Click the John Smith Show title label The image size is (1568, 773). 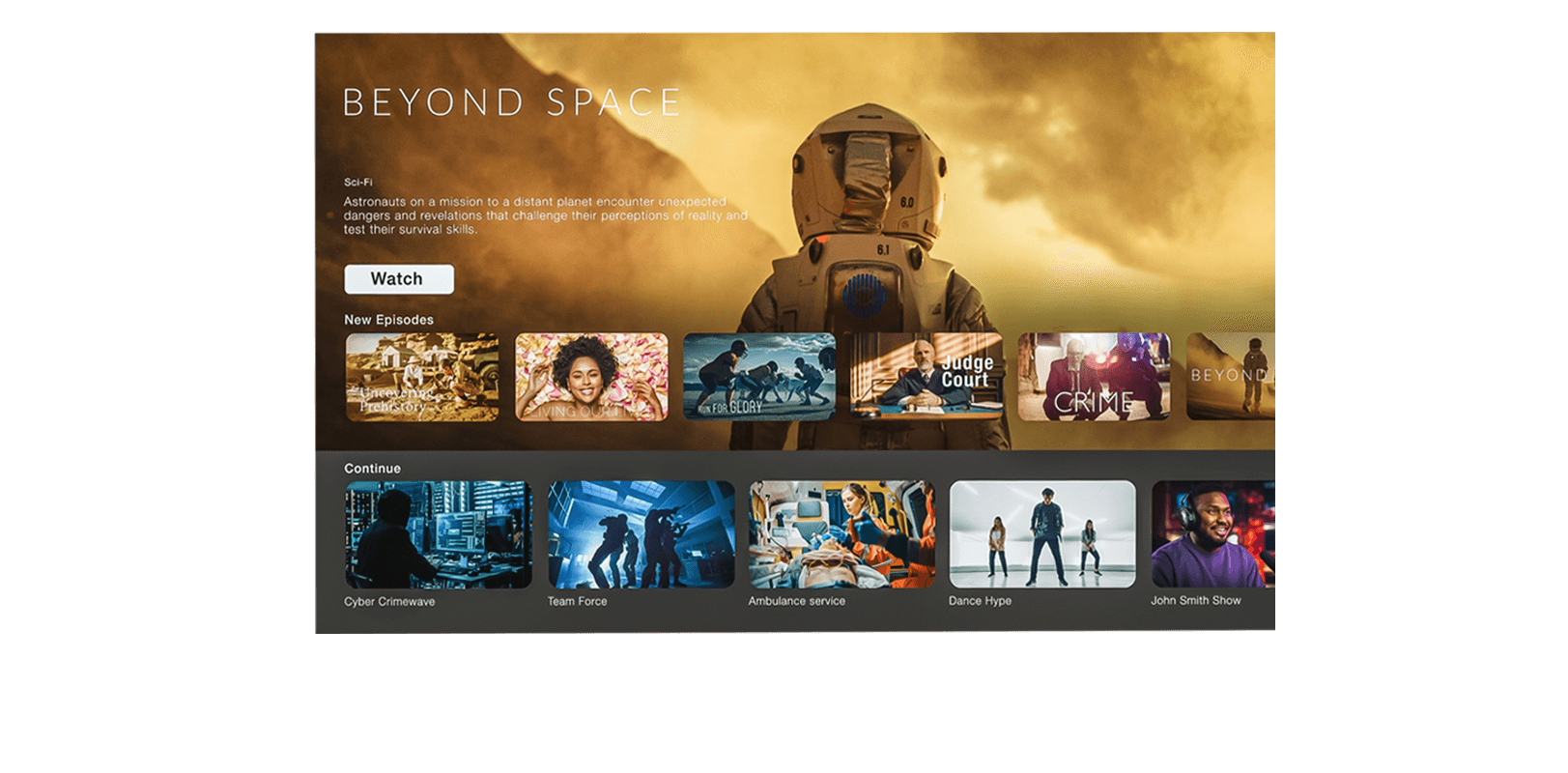point(1195,600)
